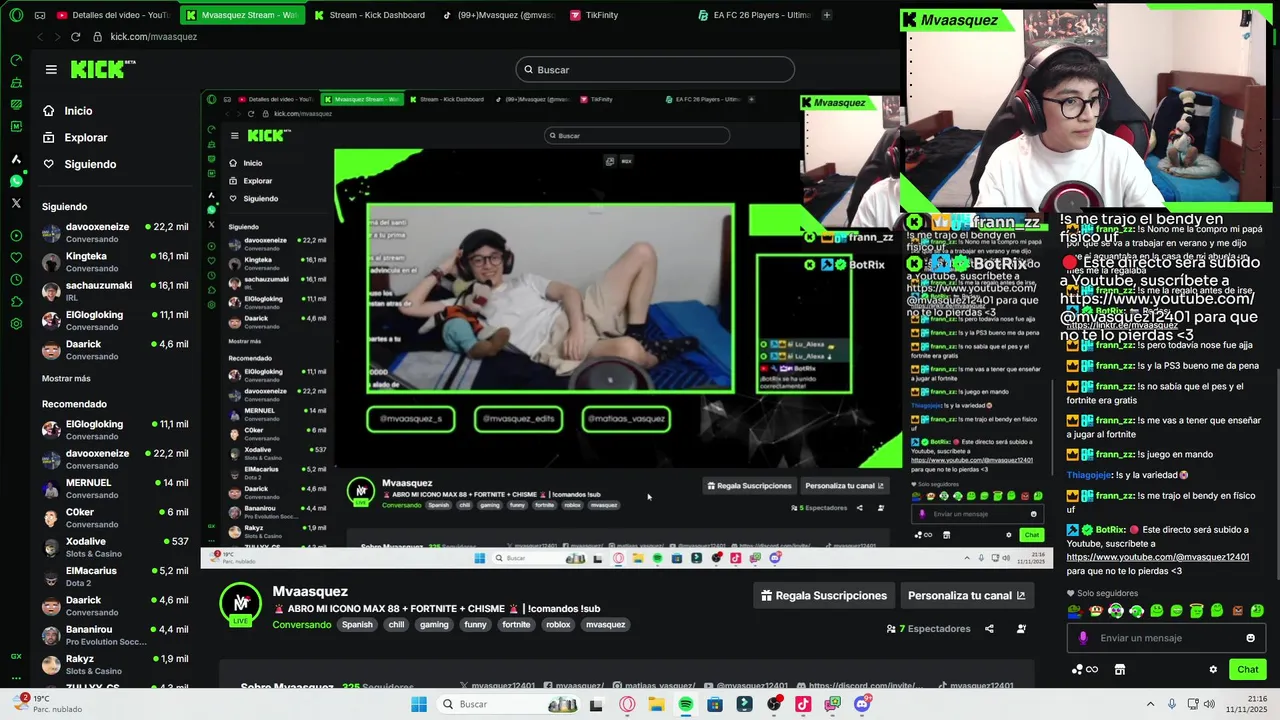Switch to 'Detalles del video - YouTube' tab
1280x720 pixels.
click(113, 15)
